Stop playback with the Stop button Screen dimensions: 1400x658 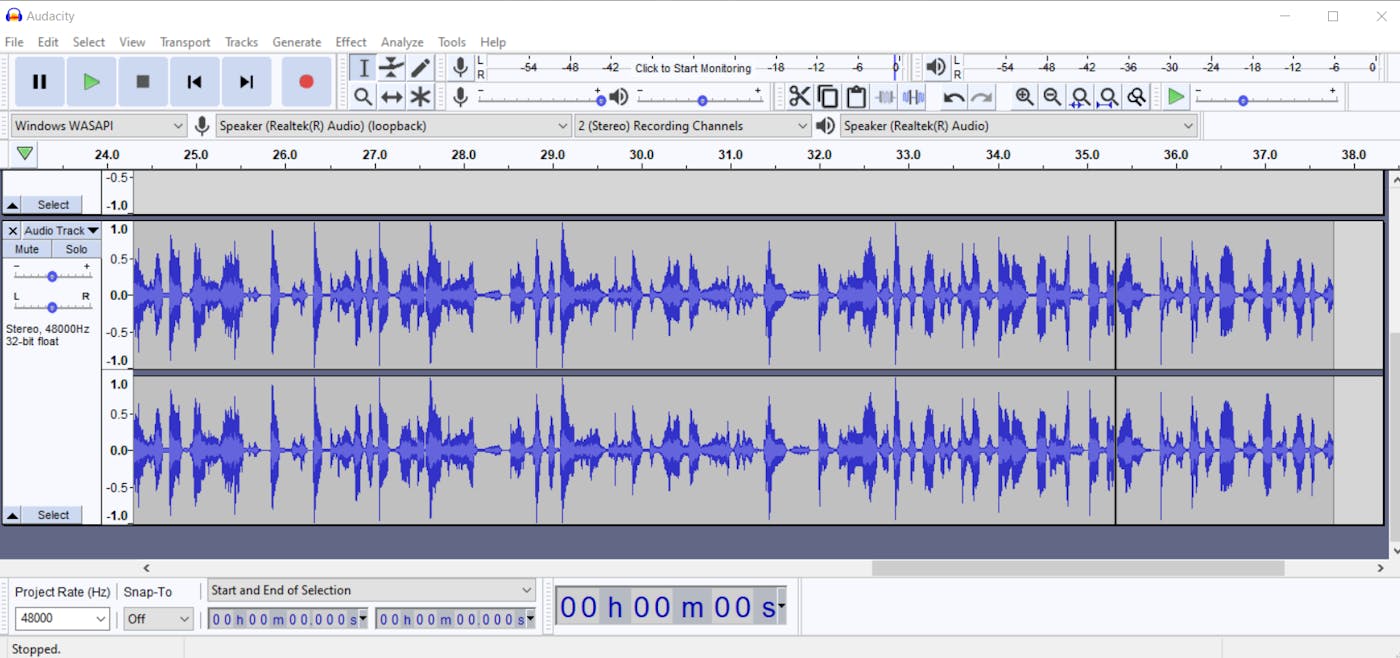click(x=143, y=82)
